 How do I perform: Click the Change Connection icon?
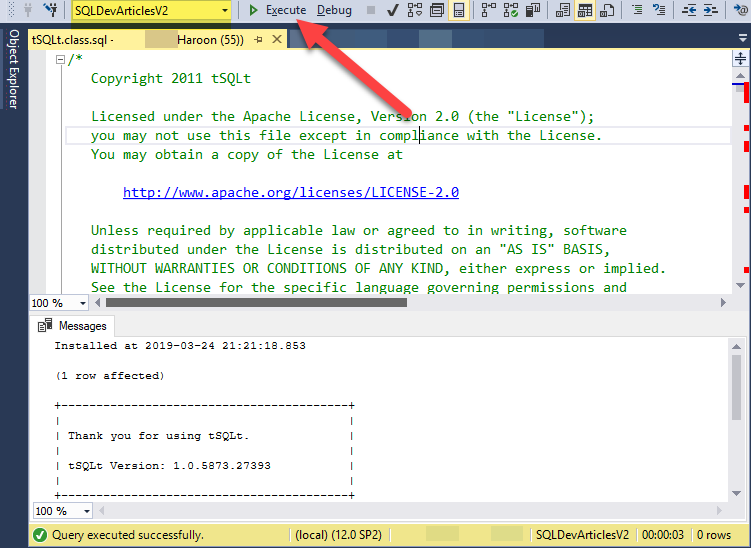pos(50,10)
